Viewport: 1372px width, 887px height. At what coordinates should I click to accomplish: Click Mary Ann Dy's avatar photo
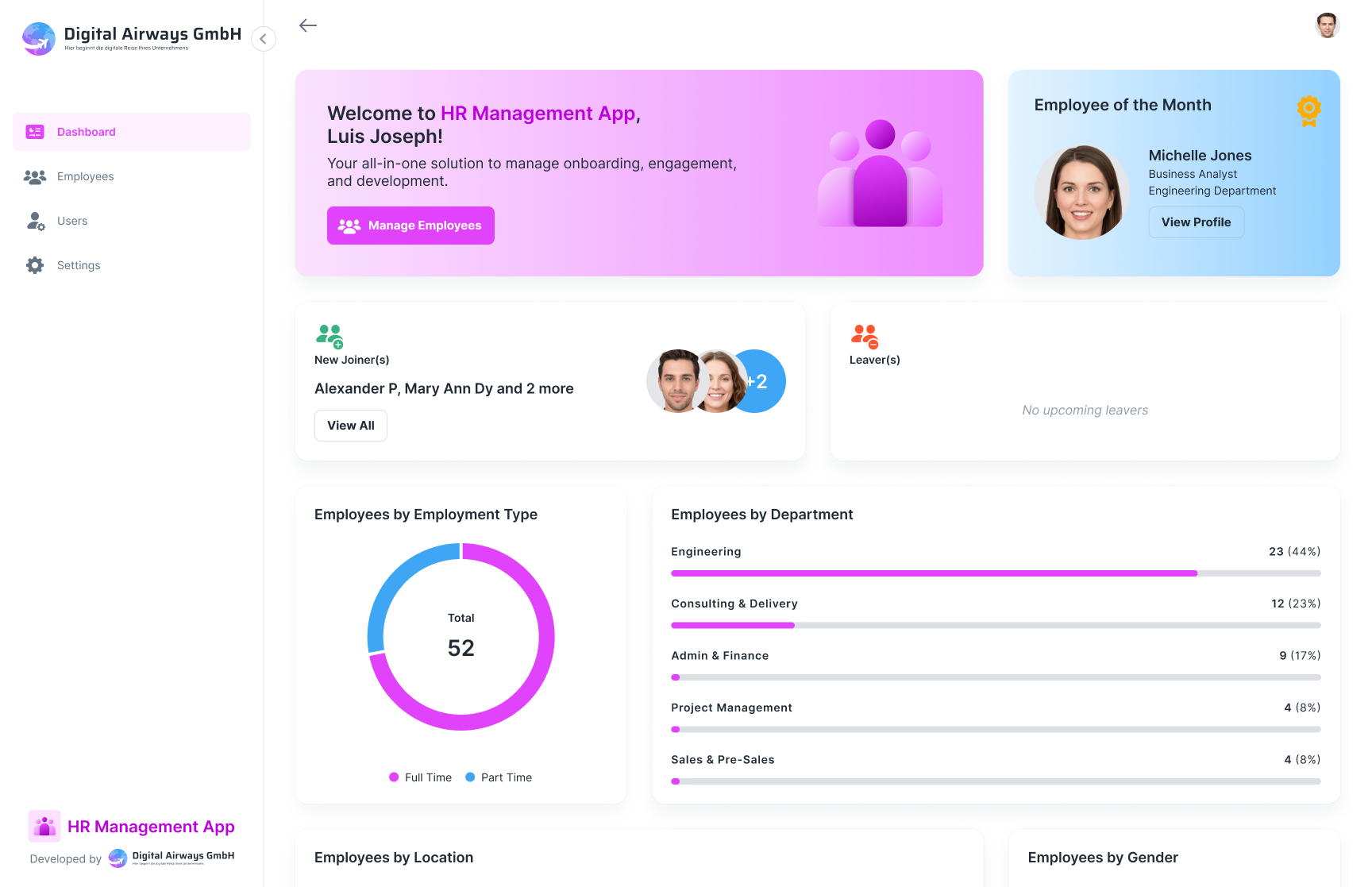coord(721,381)
